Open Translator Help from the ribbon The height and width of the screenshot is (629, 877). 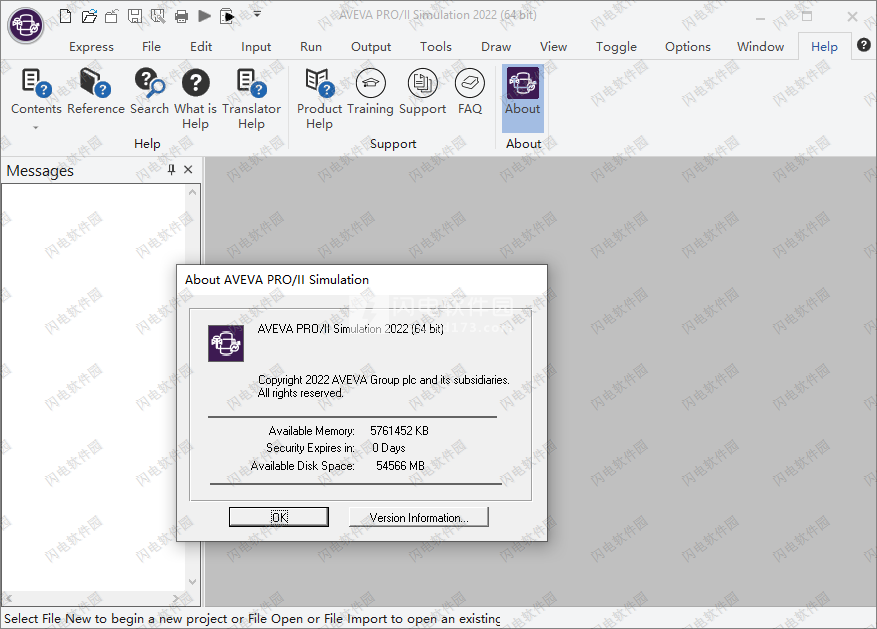pyautogui.click(x=251, y=98)
